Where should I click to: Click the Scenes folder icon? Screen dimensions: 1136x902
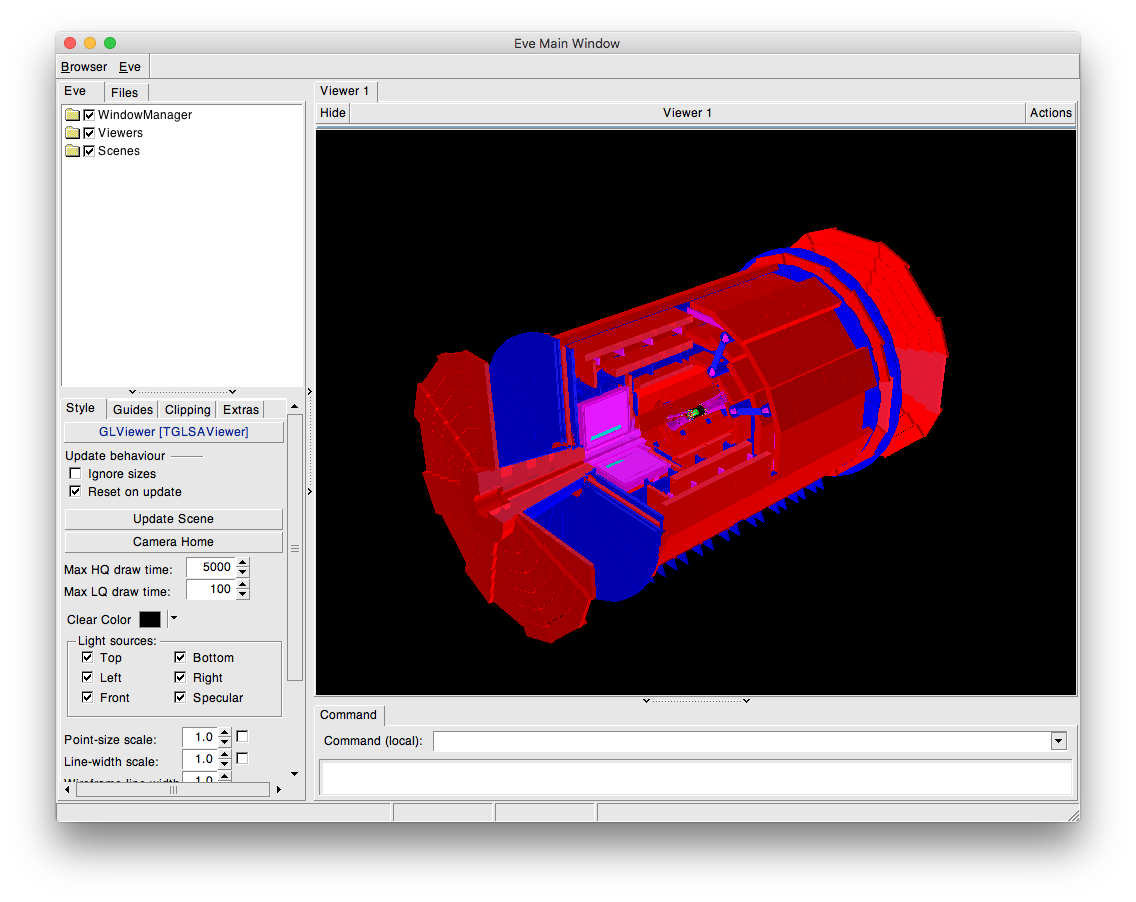[72, 151]
